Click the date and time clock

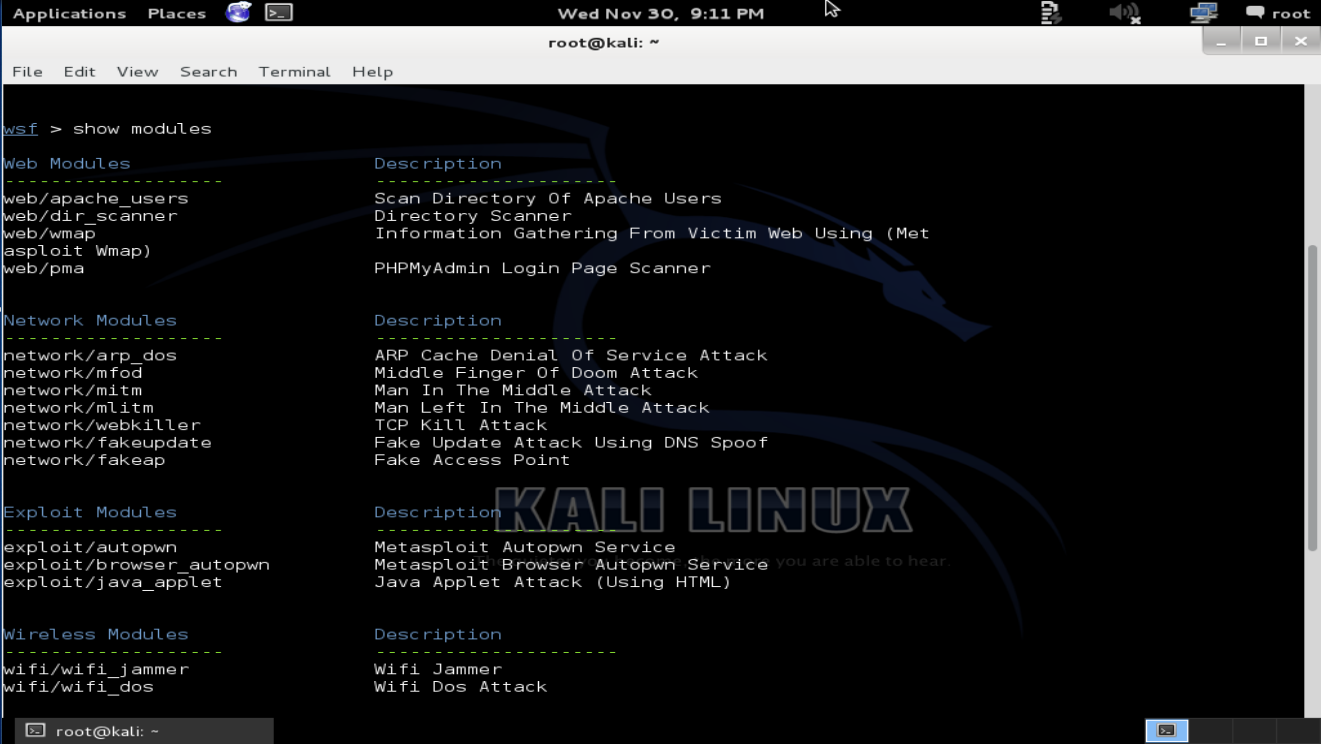click(x=660, y=13)
